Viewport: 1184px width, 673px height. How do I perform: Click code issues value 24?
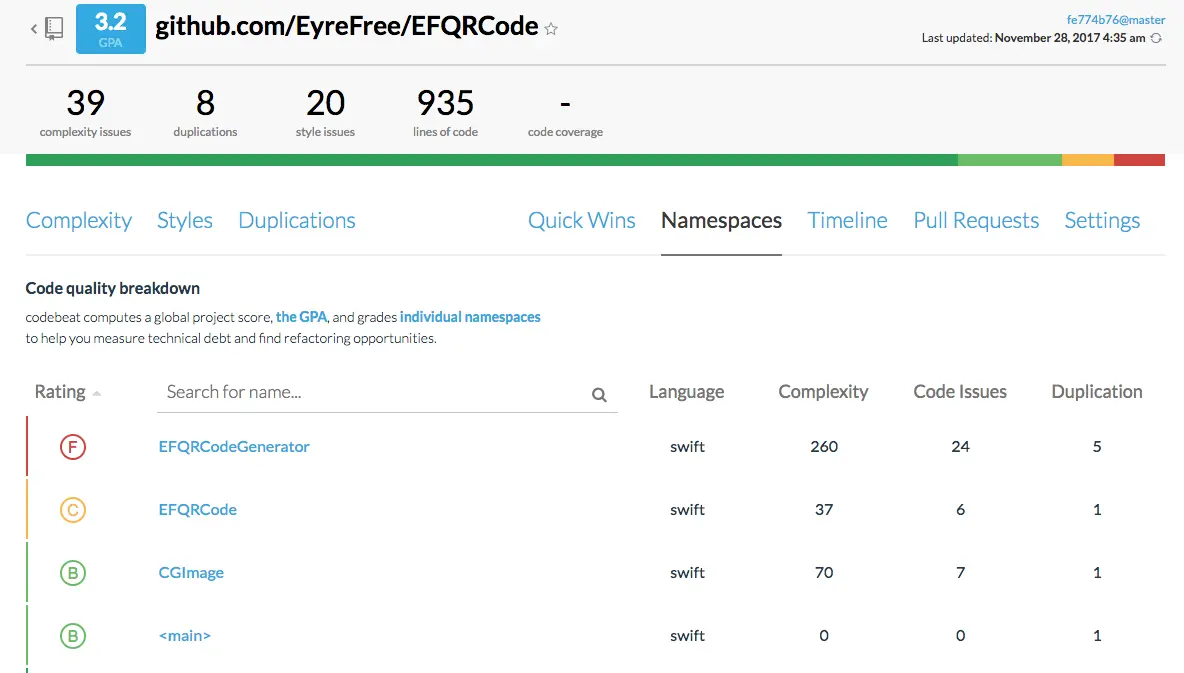pyautogui.click(x=960, y=446)
